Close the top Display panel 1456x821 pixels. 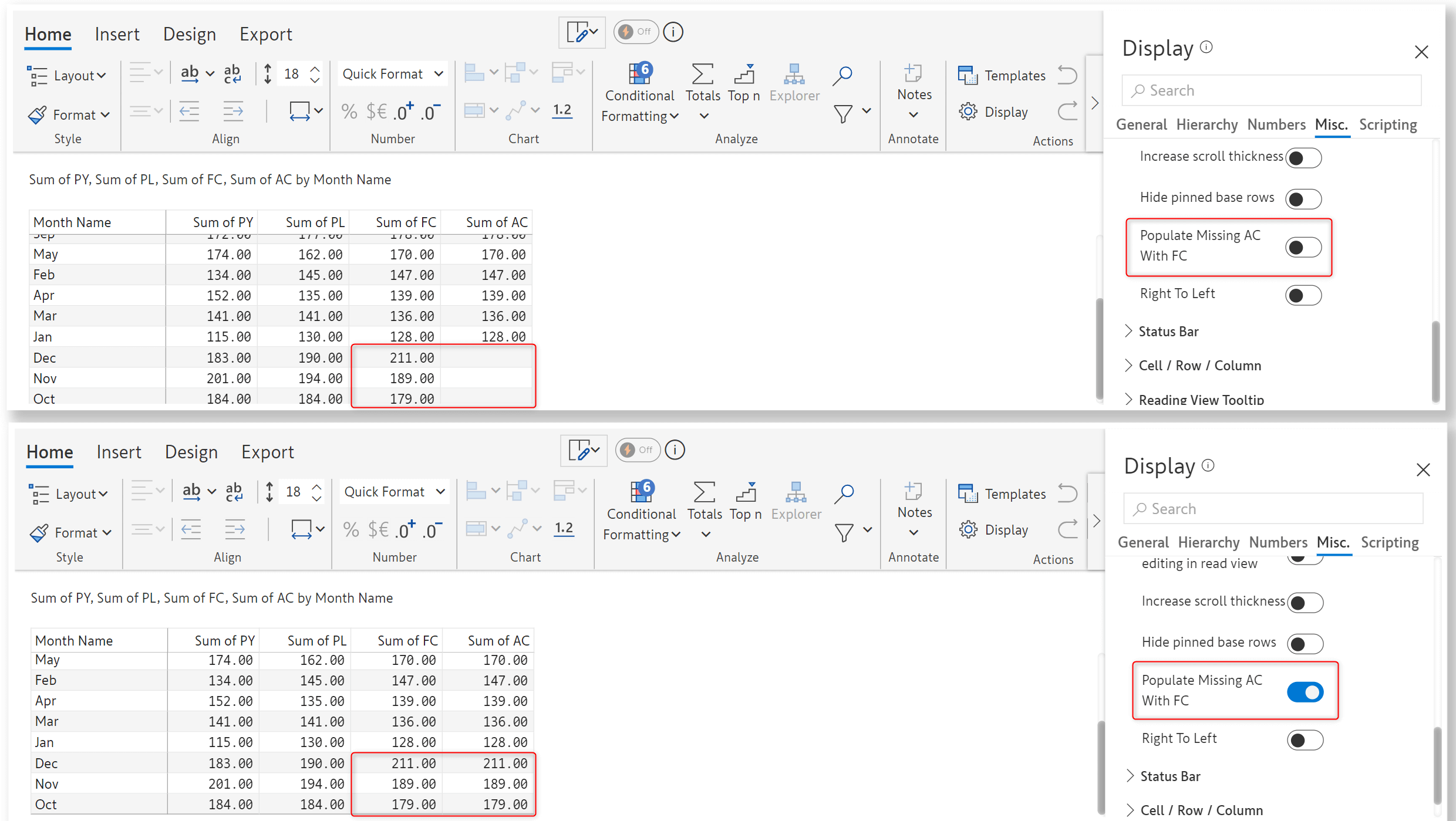[x=1421, y=52]
